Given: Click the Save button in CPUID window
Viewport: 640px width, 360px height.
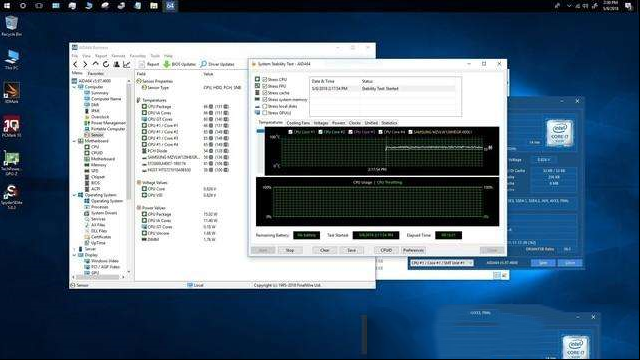Looking at the screenshot, I should pyautogui.click(x=543, y=263).
